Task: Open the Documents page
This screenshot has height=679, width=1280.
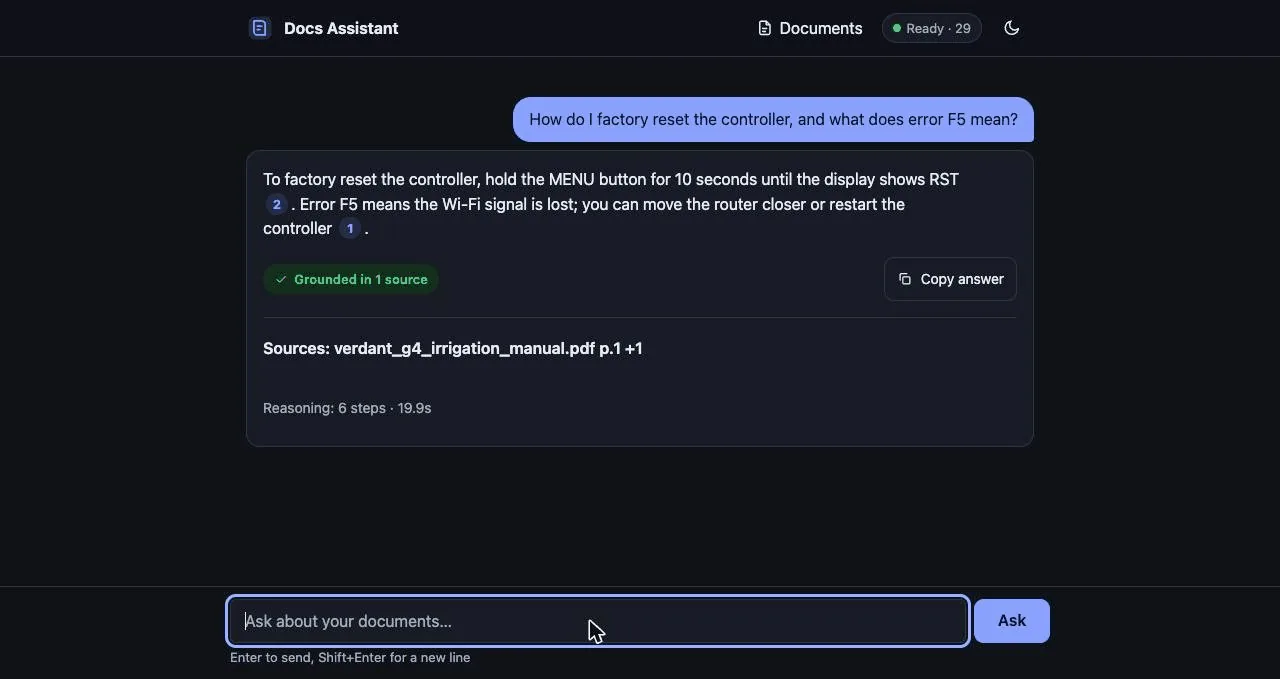Action: coord(810,28)
